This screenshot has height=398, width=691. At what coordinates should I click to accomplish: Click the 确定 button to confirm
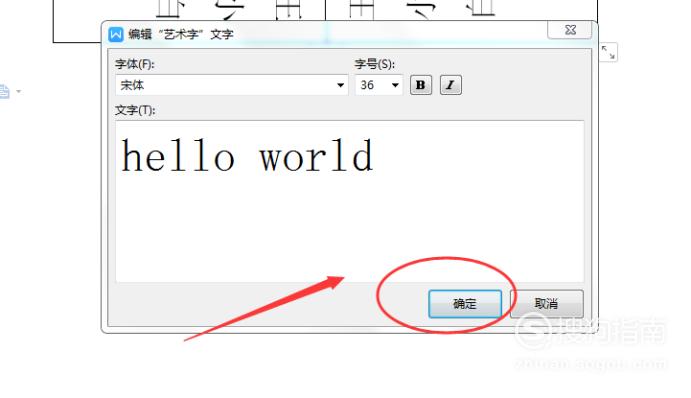[465, 304]
